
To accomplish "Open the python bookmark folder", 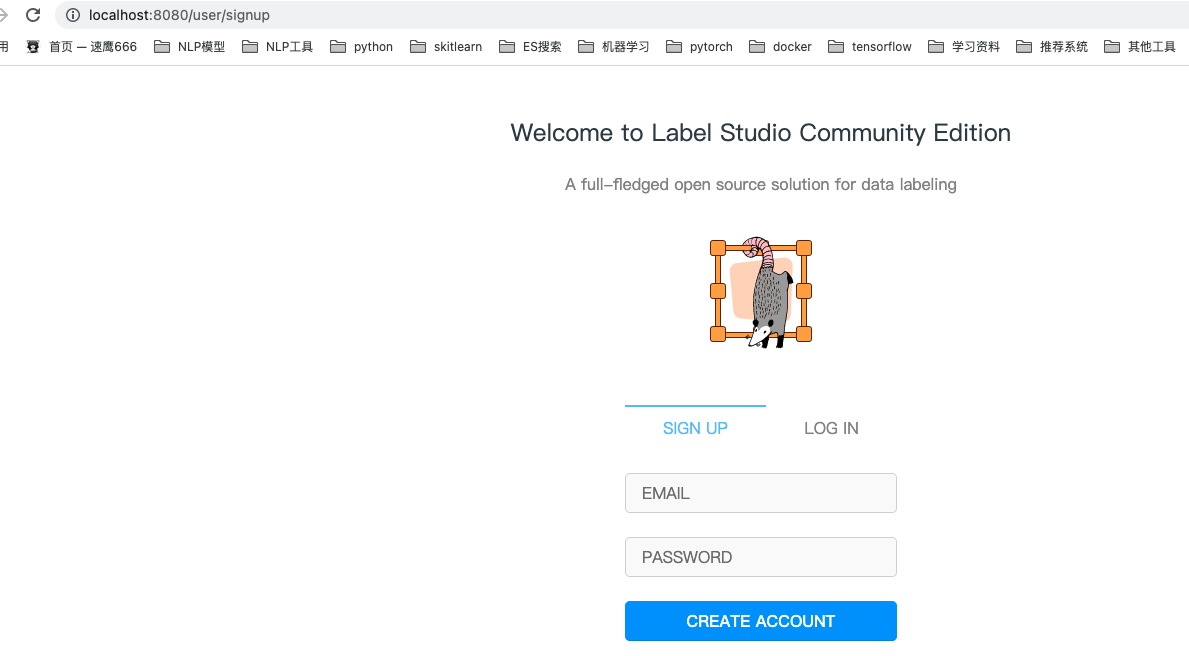I will pos(362,47).
